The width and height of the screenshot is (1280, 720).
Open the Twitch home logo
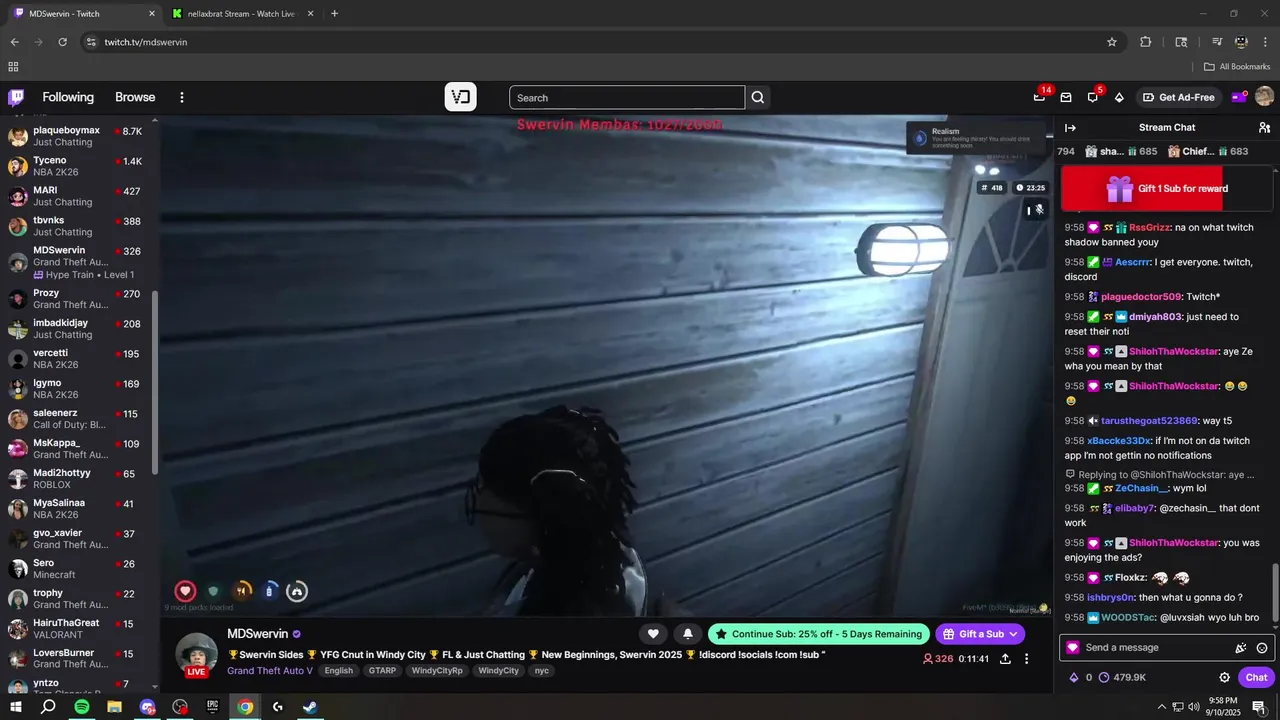pyautogui.click(x=16, y=97)
